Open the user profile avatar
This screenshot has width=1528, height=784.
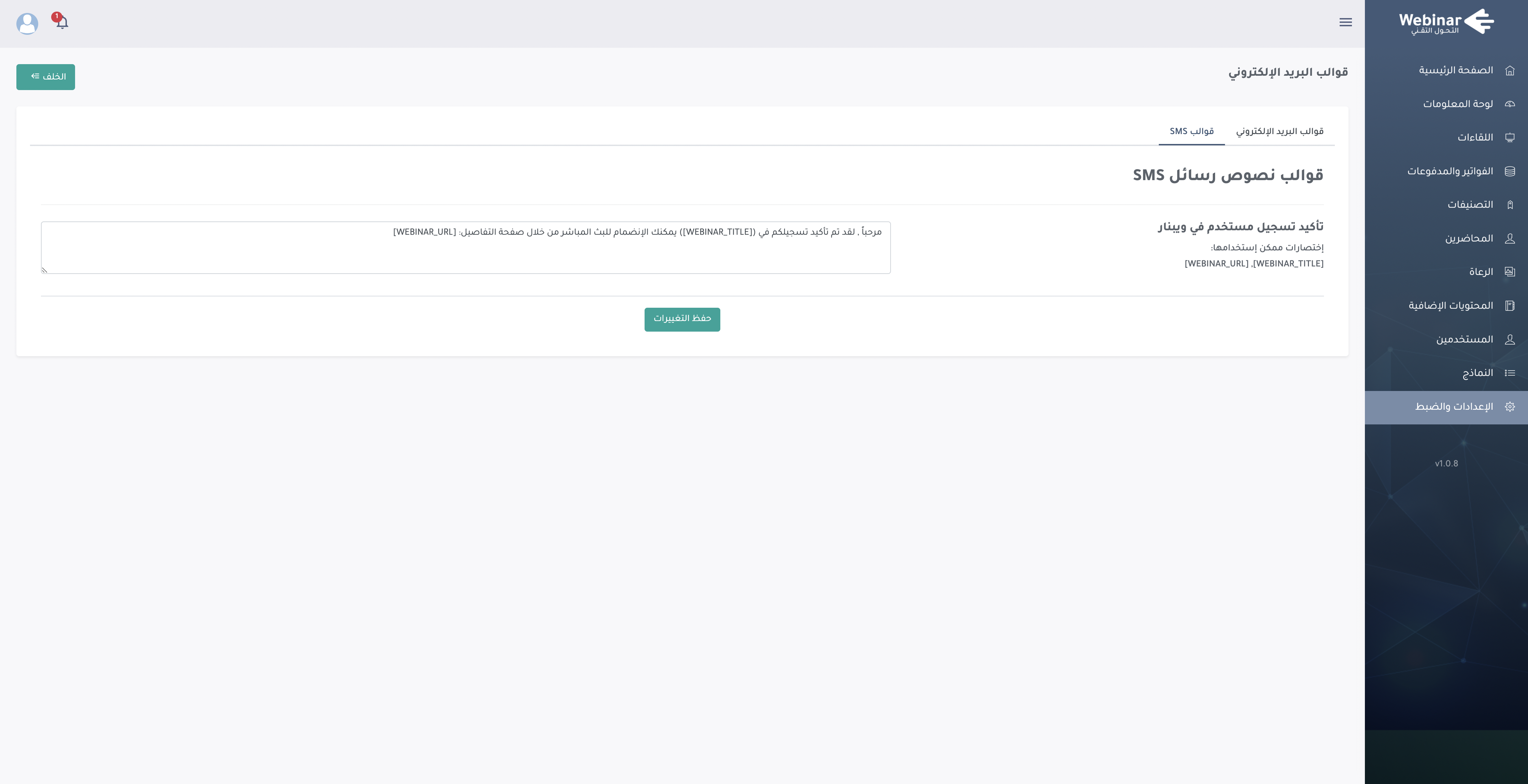[27, 24]
